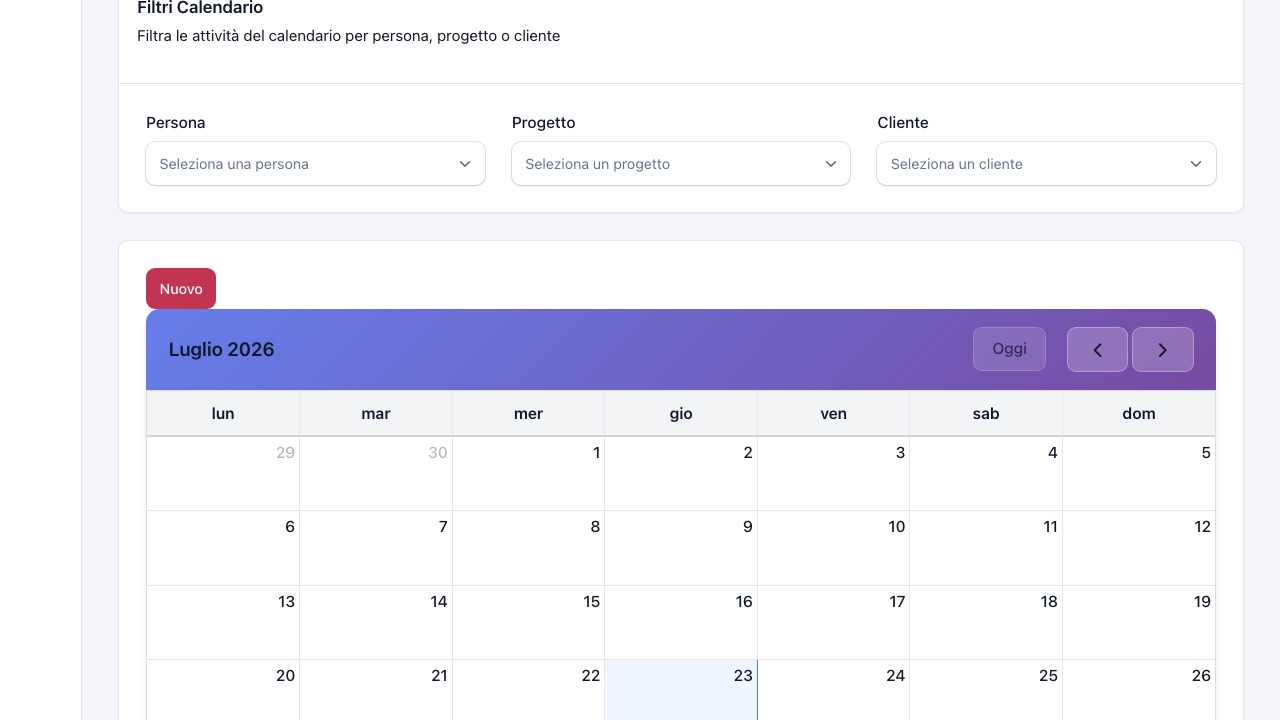Open the Persona dropdown
This screenshot has width=1280, height=720.
coord(316,164)
